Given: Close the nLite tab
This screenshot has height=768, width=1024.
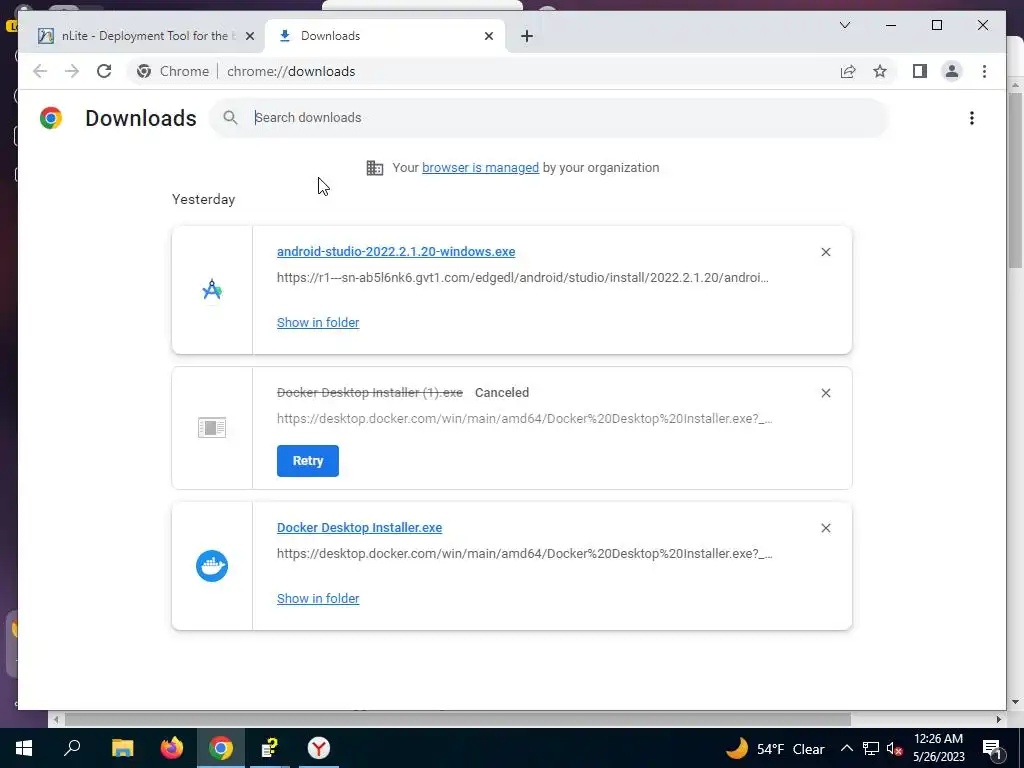Looking at the screenshot, I should [x=249, y=36].
